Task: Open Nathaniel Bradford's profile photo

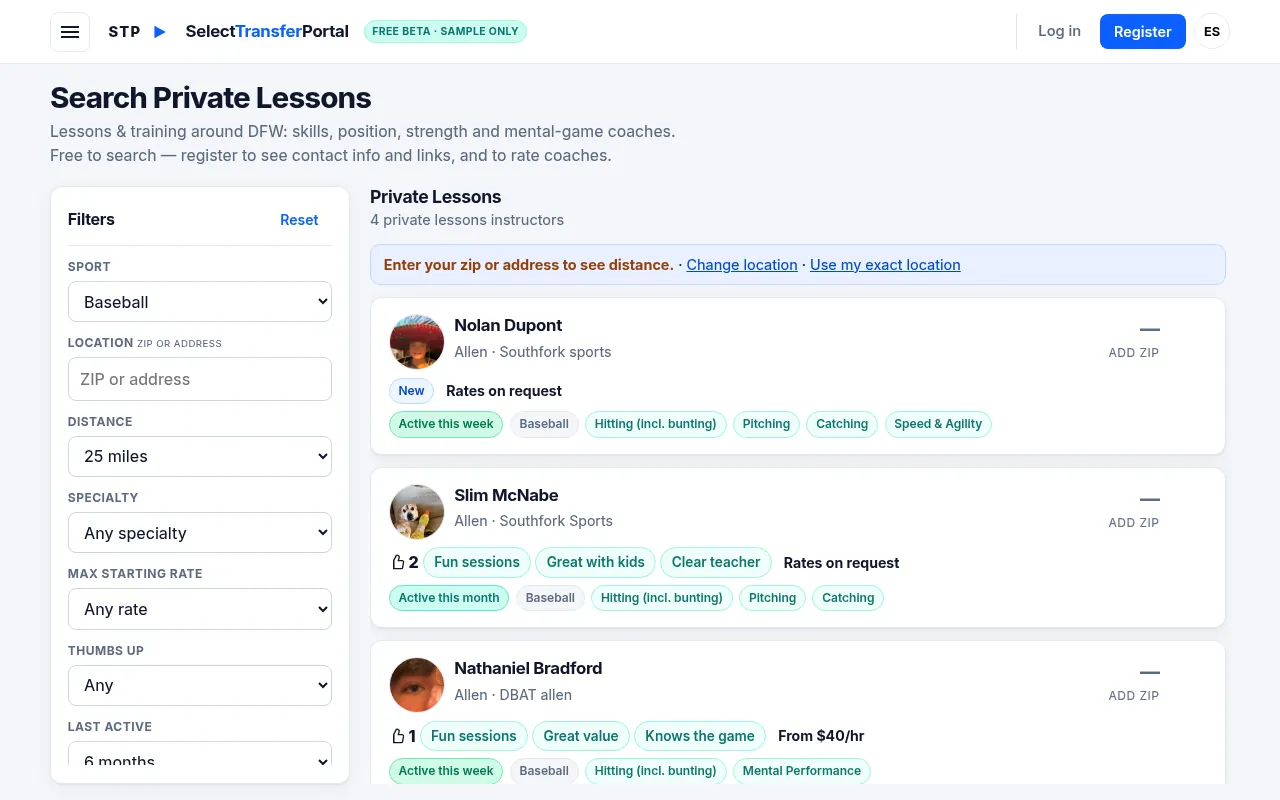Action: (x=417, y=685)
